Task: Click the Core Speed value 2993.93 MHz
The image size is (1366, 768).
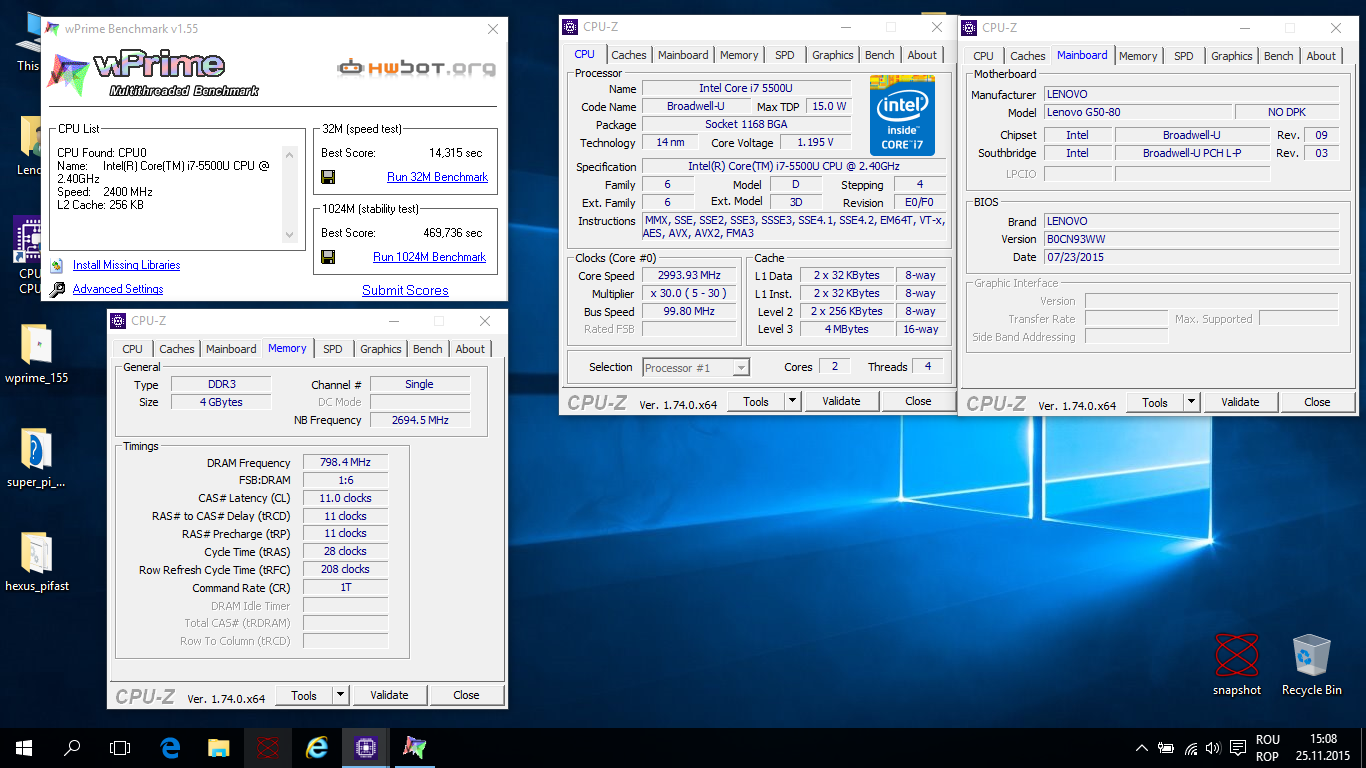Action: [690, 275]
